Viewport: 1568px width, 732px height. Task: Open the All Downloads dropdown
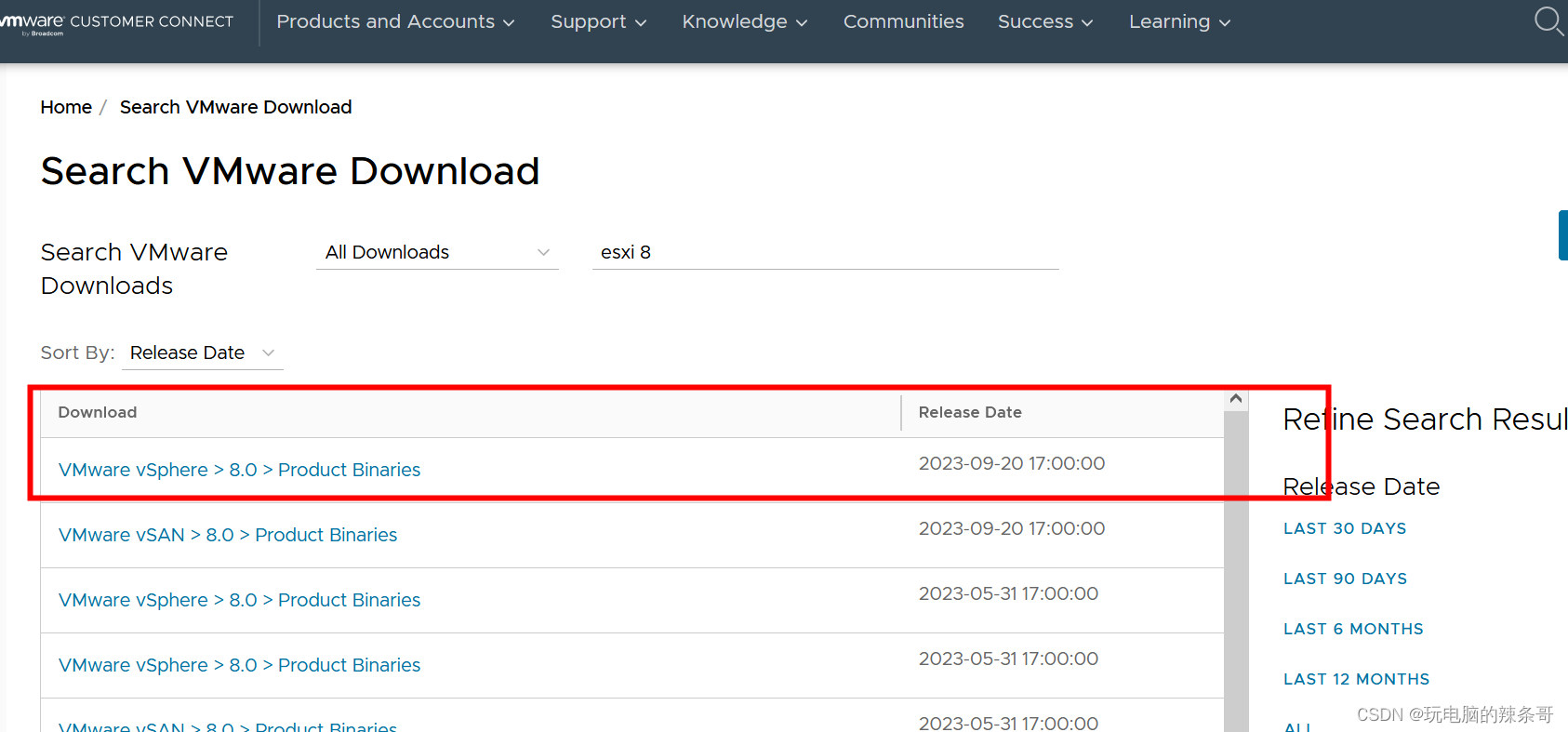click(437, 252)
